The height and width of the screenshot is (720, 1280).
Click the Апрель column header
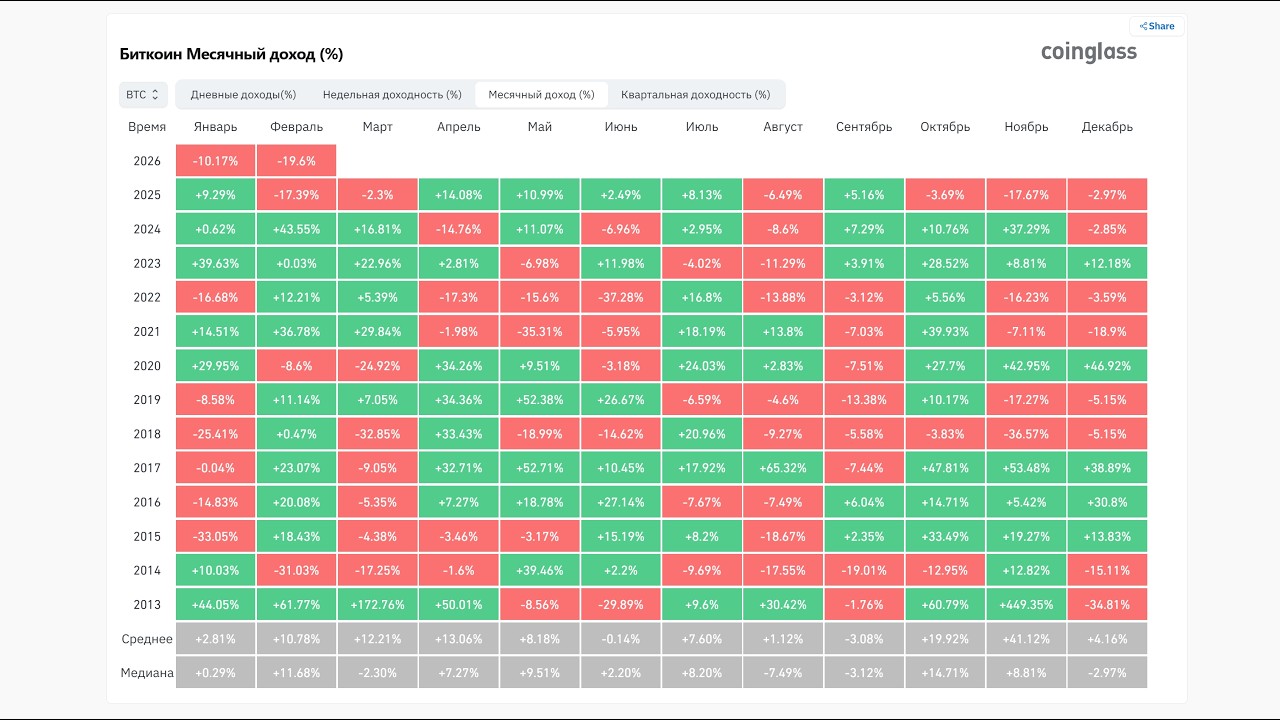tap(459, 127)
